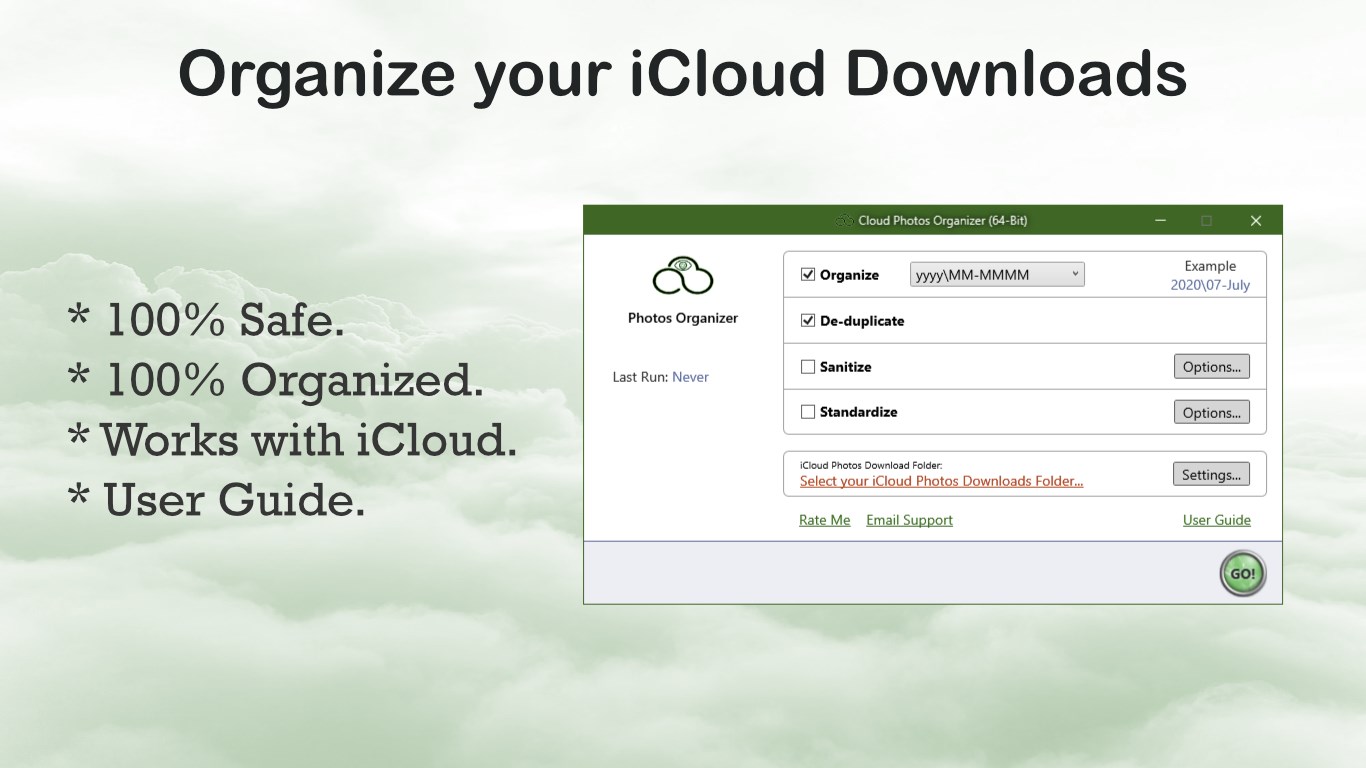Screen dimensions: 1366x768
Task: Click the small title bar cloud icon
Action: click(x=845, y=220)
